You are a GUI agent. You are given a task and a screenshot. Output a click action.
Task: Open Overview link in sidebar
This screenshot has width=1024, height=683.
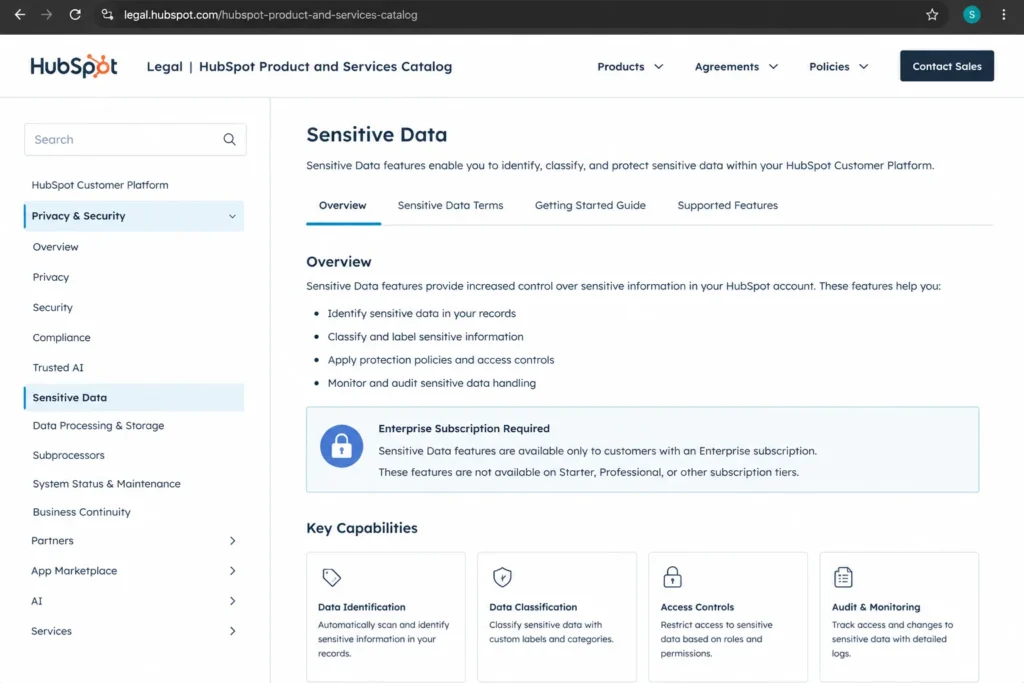[56, 247]
